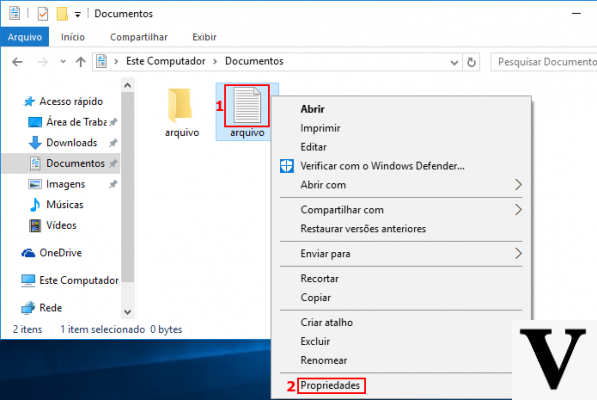Click the Explorer window system icon
This screenshot has height=400, width=597.
[x=14, y=13]
